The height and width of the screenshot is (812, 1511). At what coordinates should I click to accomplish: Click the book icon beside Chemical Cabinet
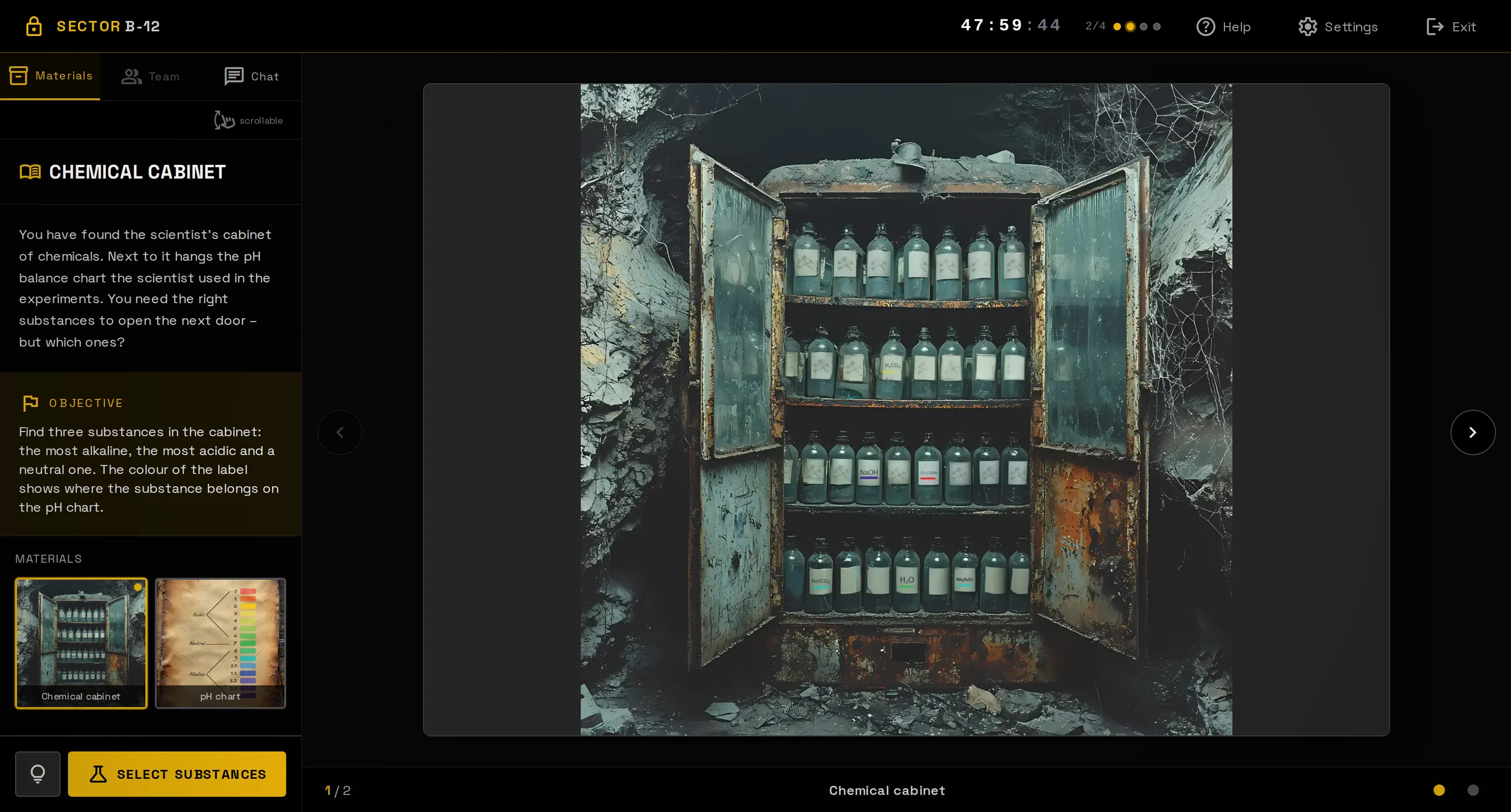30,172
